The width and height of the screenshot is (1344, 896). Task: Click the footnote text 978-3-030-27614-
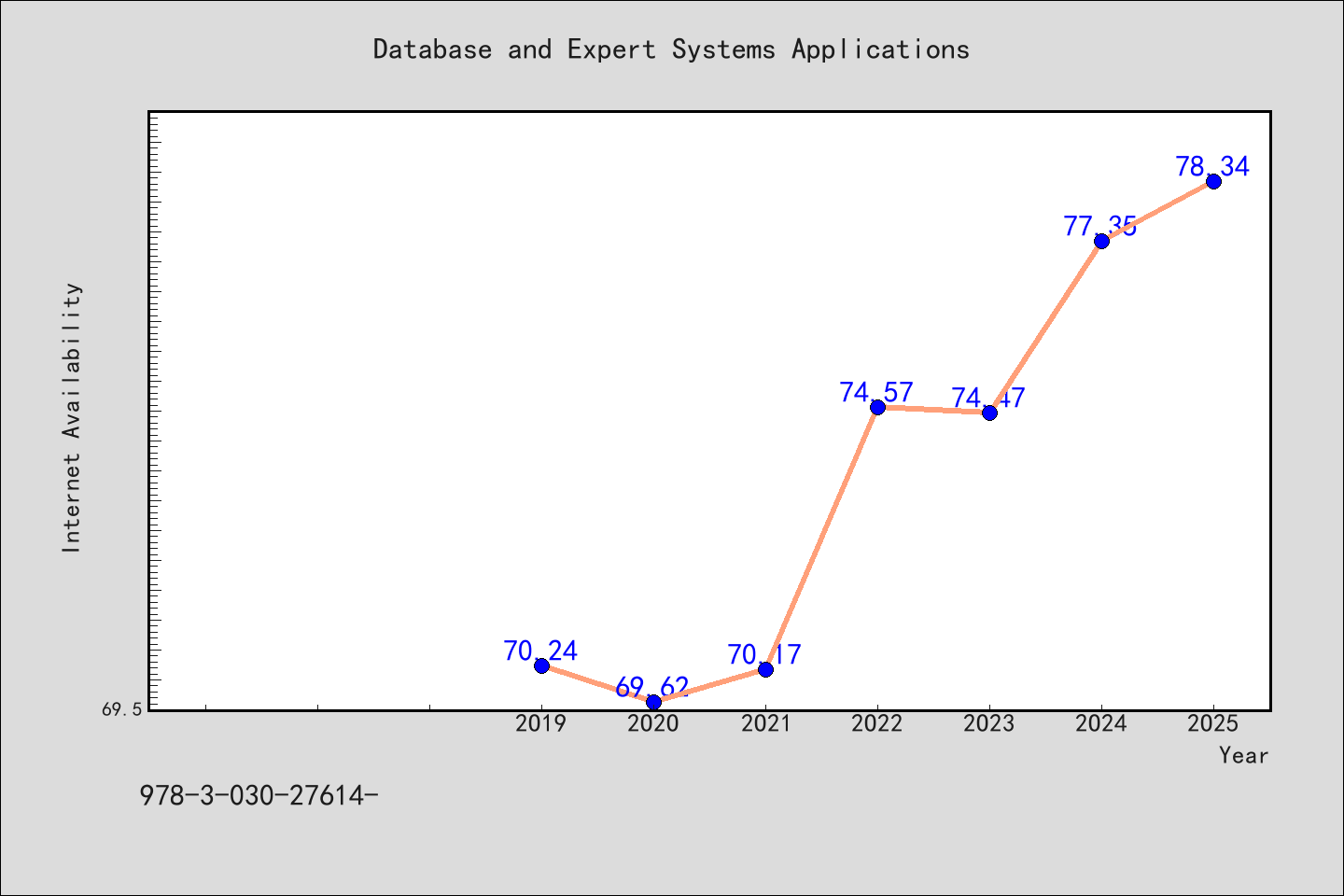coord(259,795)
